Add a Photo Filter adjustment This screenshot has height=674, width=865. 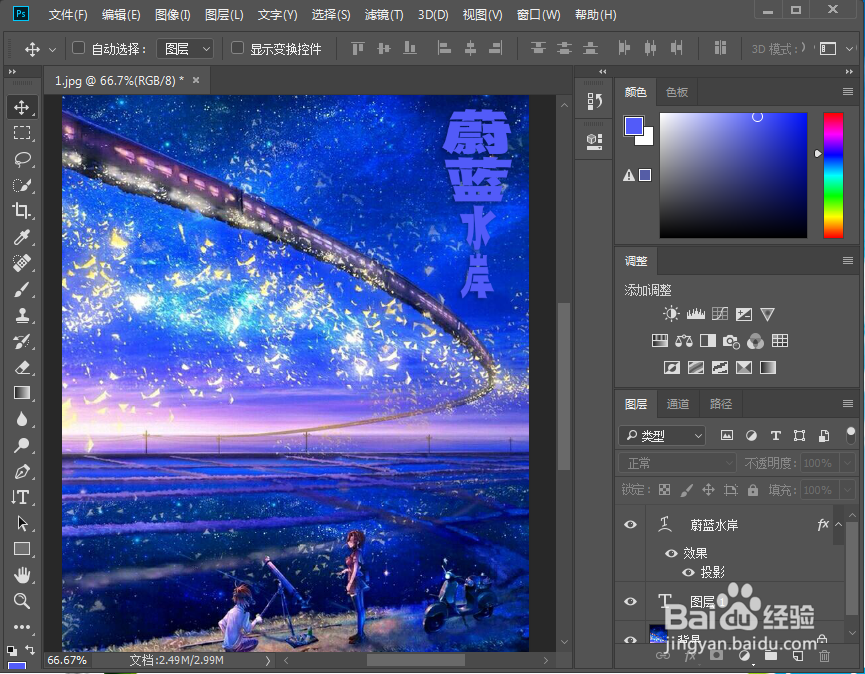click(731, 341)
